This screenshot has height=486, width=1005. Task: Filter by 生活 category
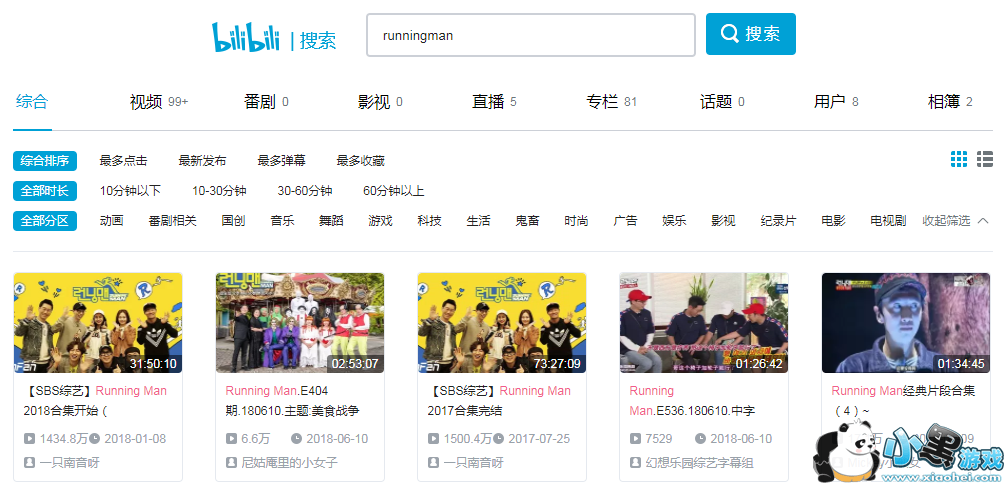point(478,221)
